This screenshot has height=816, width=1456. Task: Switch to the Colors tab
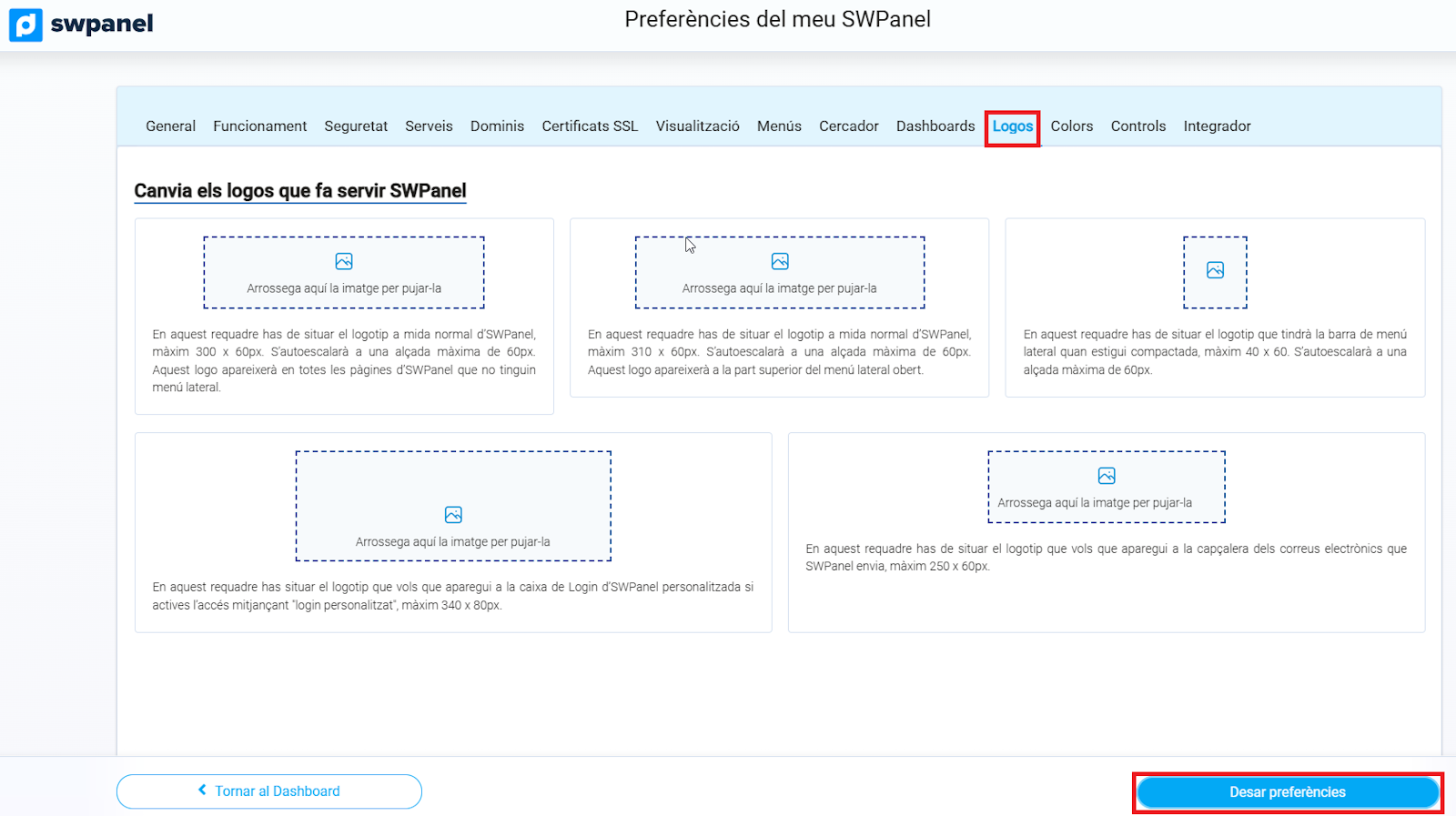pyautogui.click(x=1071, y=126)
